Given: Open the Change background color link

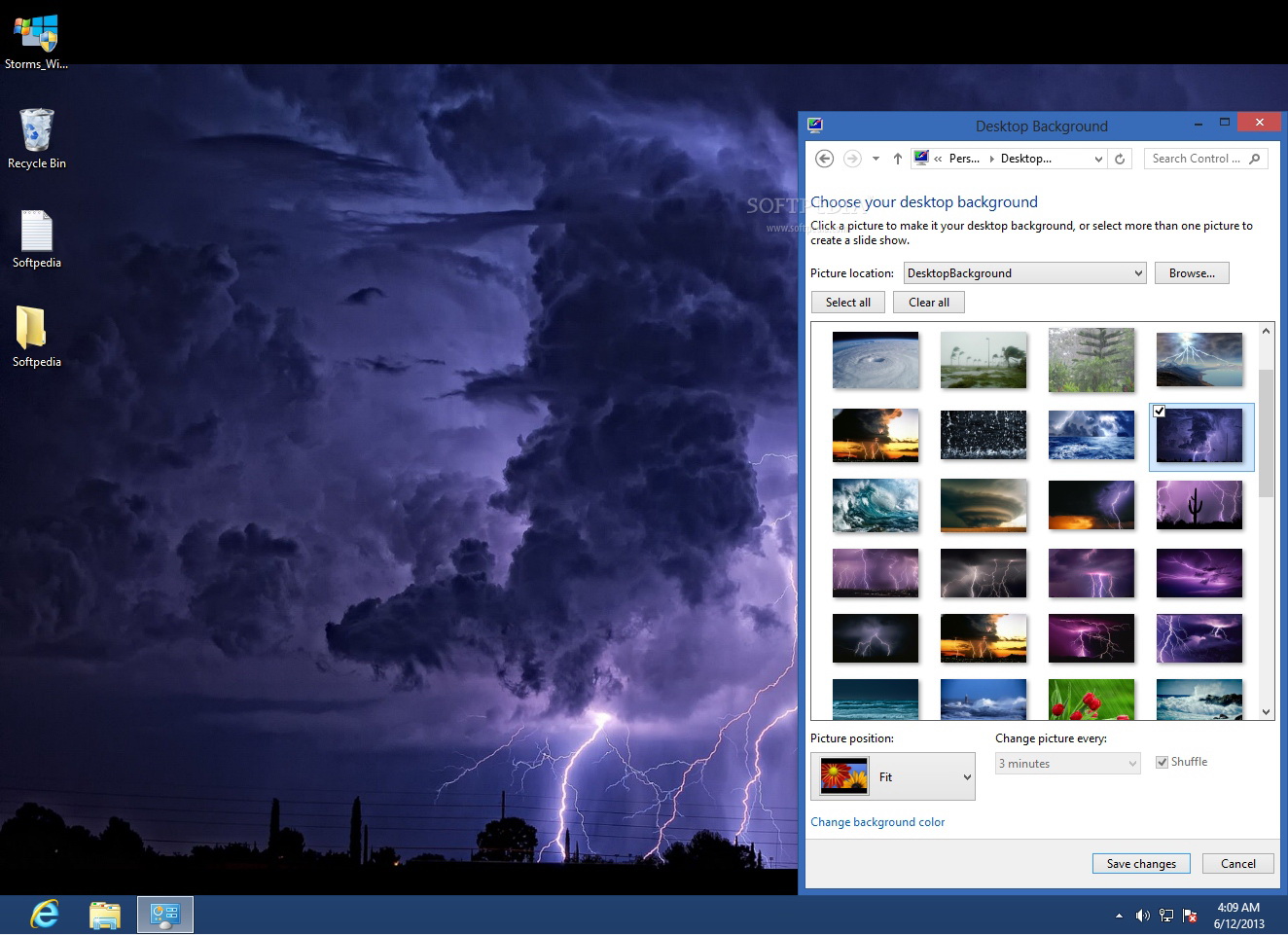Looking at the screenshot, I should pos(877,822).
